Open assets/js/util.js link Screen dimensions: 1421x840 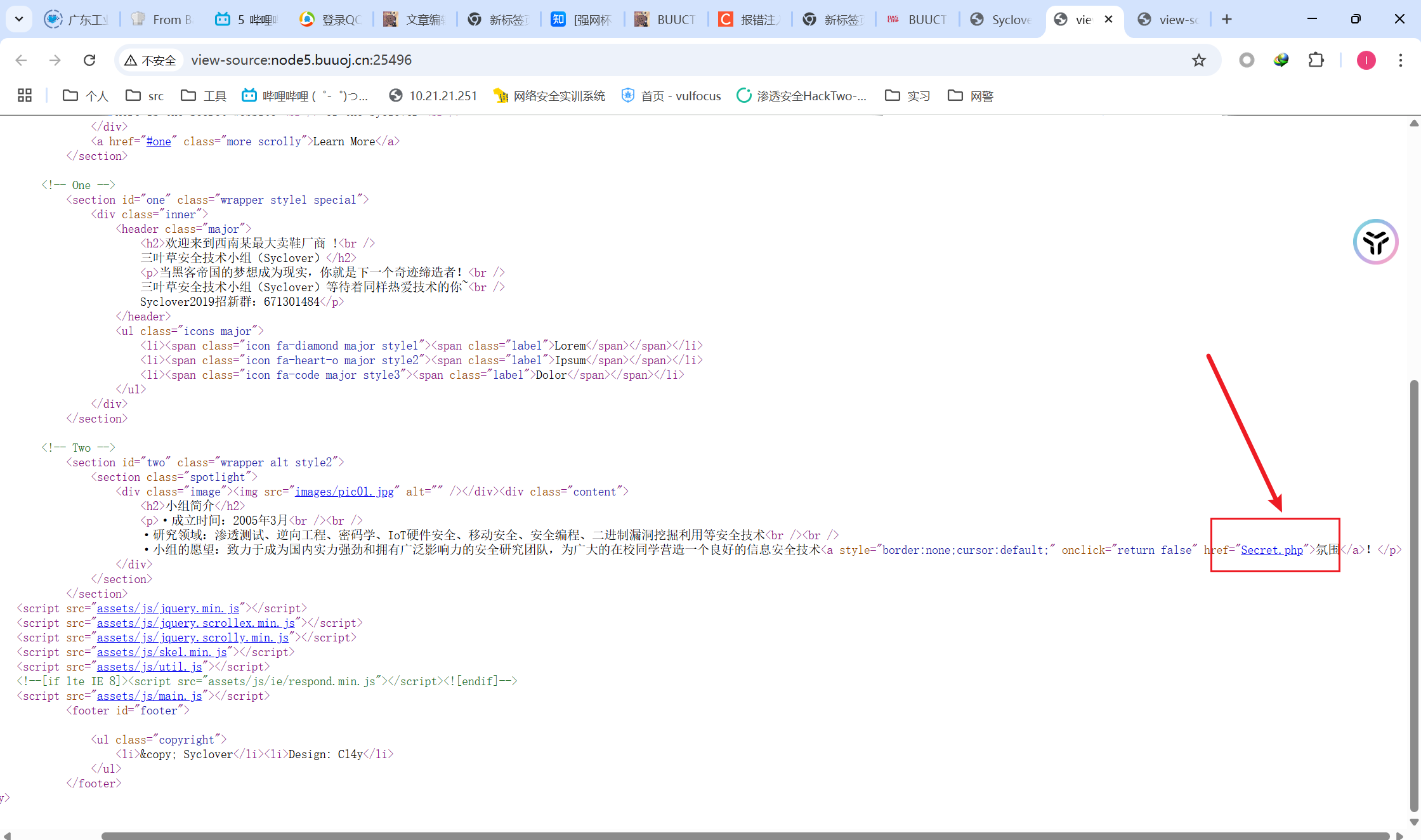click(150, 667)
